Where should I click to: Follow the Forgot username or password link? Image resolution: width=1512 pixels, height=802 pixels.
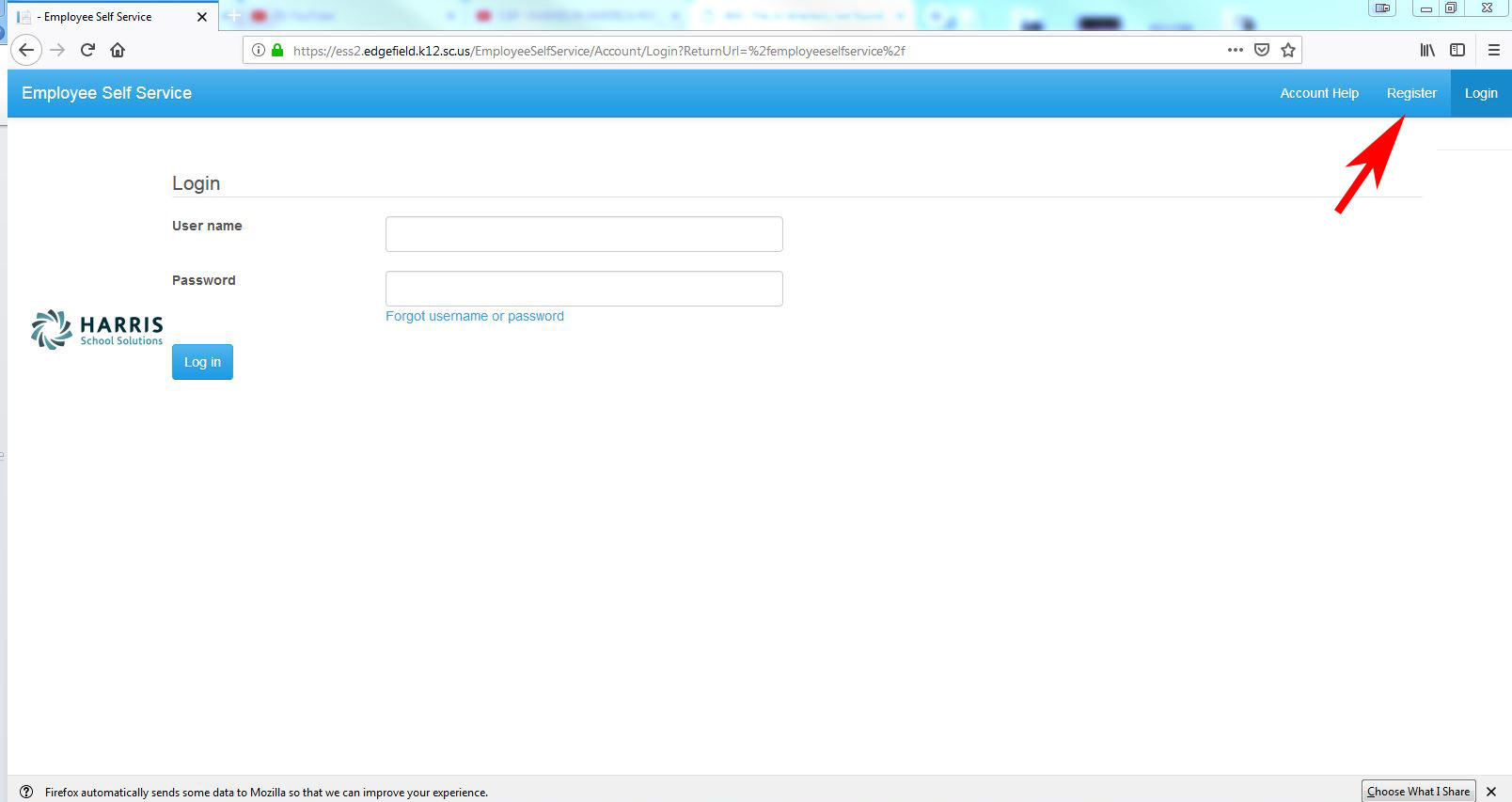475,316
